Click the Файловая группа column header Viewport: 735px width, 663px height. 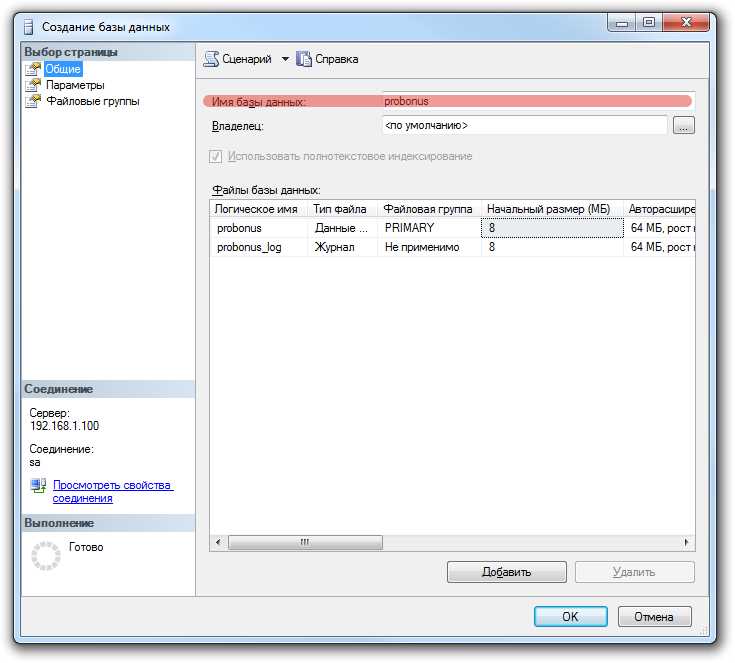click(428, 209)
